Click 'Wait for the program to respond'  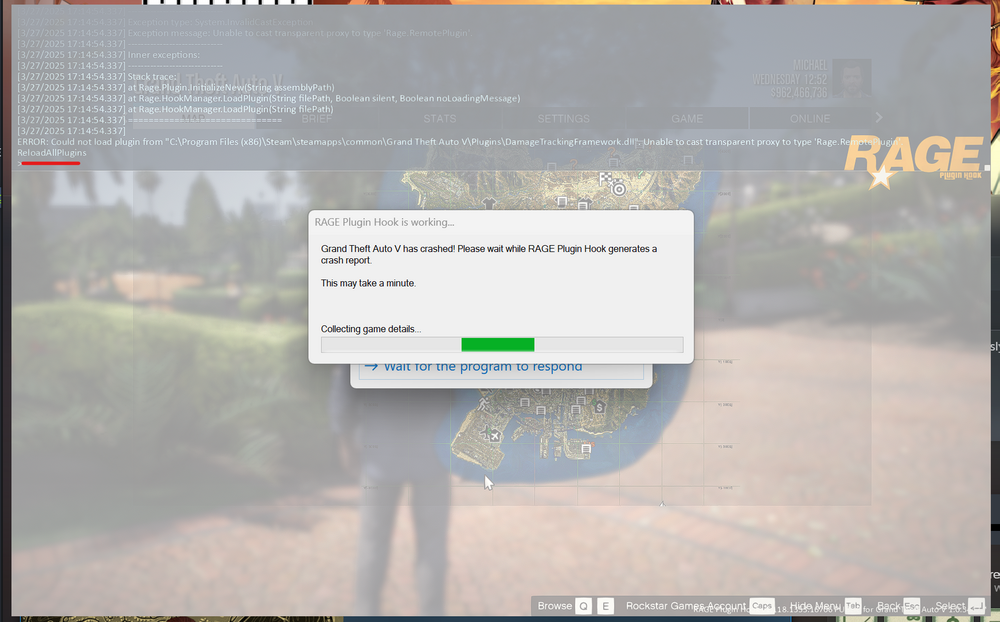click(501, 369)
